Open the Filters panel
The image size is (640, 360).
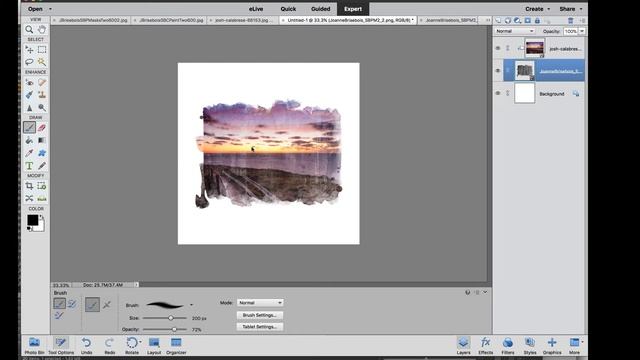click(508, 345)
